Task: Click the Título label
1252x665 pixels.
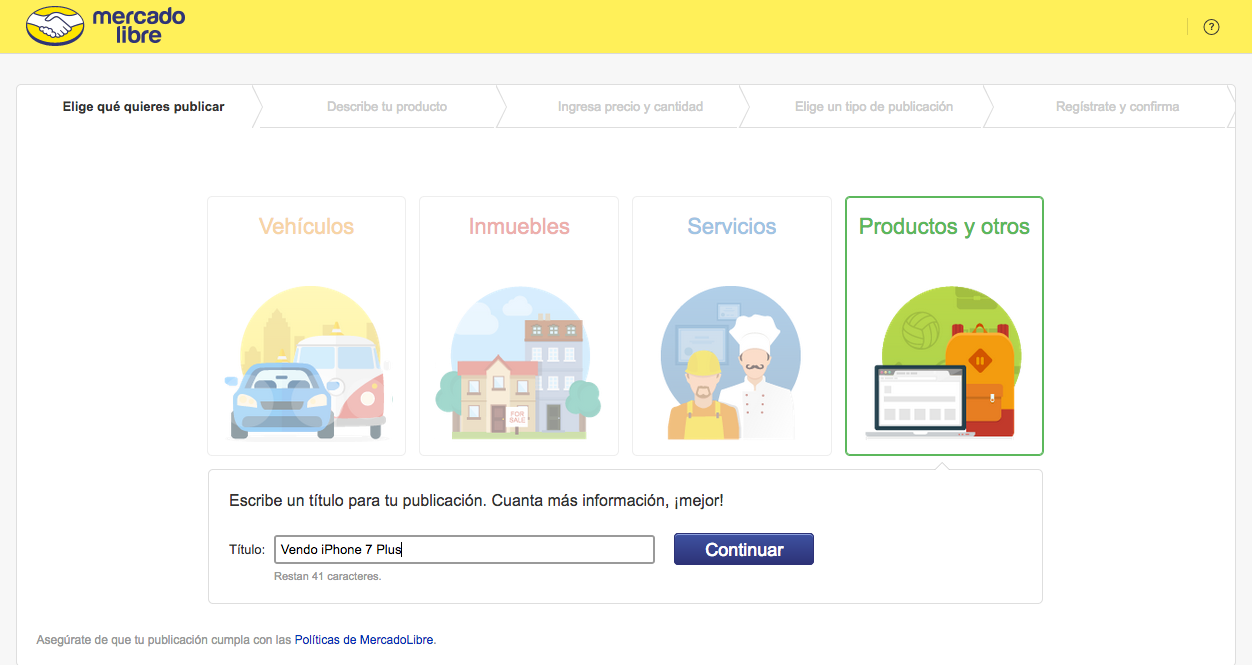Action: coord(247,549)
